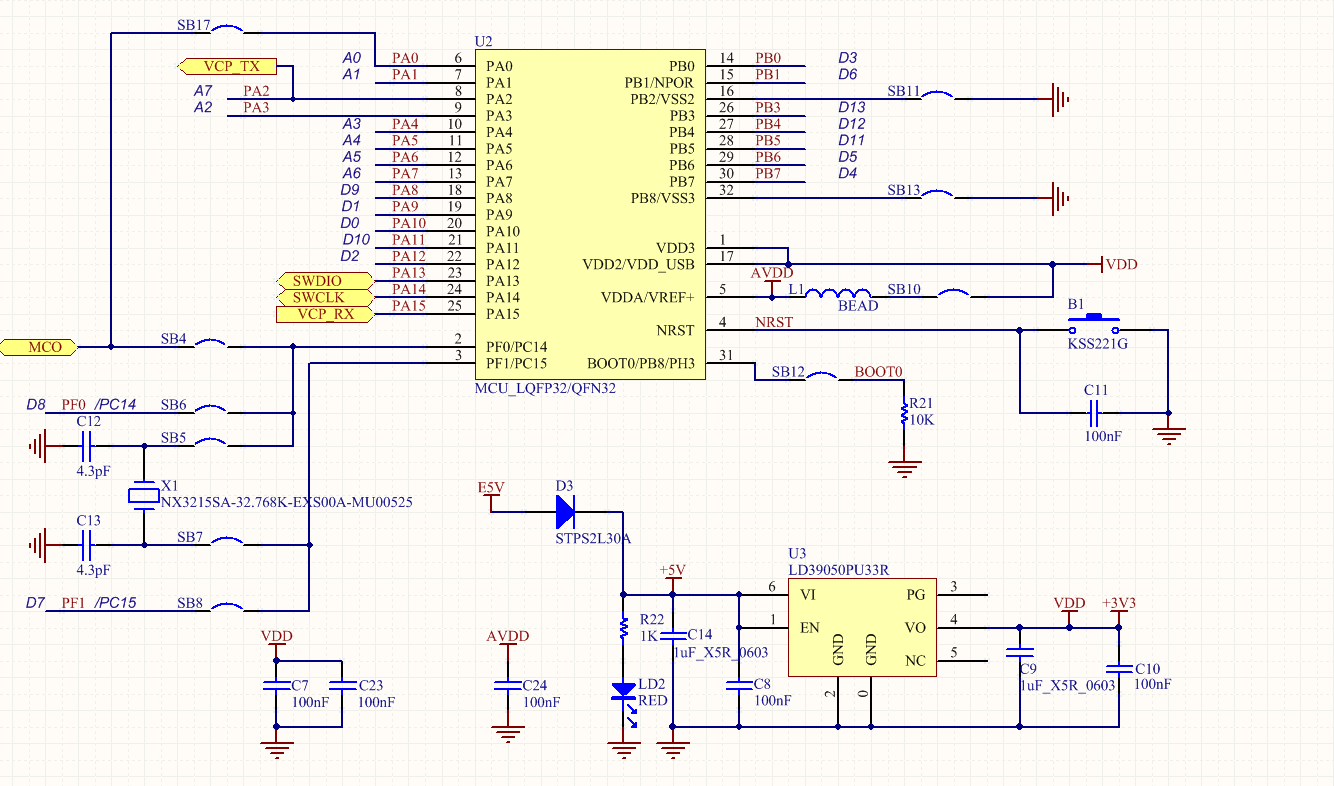Click the ground symbol connected to SB13
Image resolution: width=1334 pixels, height=786 pixels.
pyautogui.click(x=1058, y=198)
